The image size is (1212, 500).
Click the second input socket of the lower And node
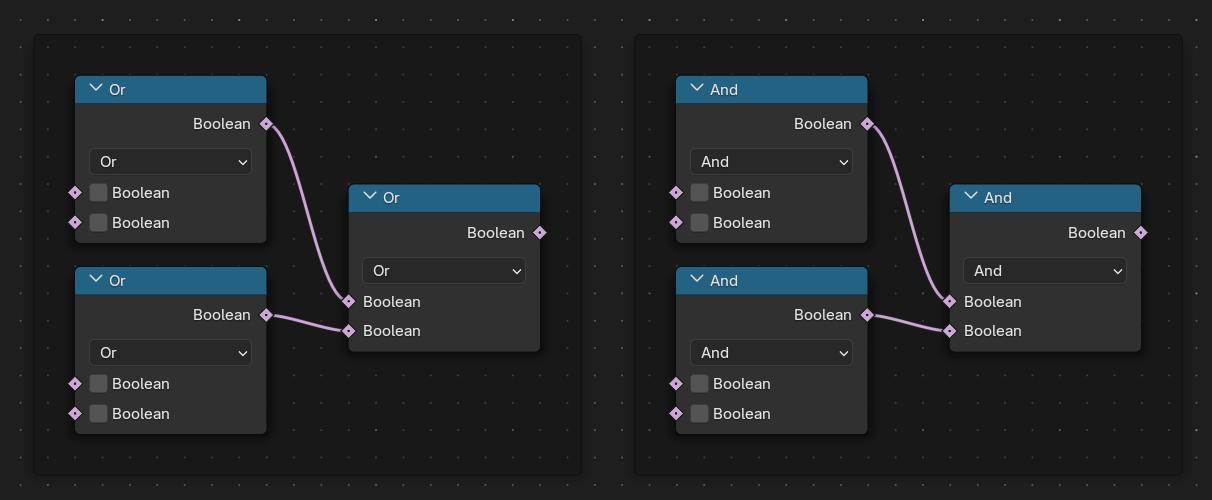click(x=676, y=414)
